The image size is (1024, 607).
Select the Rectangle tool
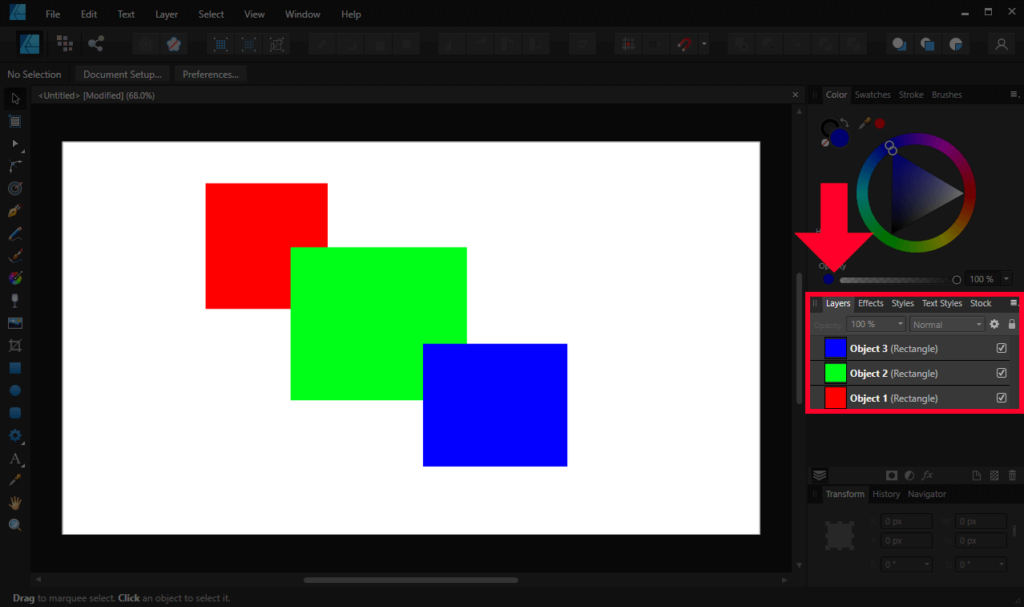coord(14,367)
